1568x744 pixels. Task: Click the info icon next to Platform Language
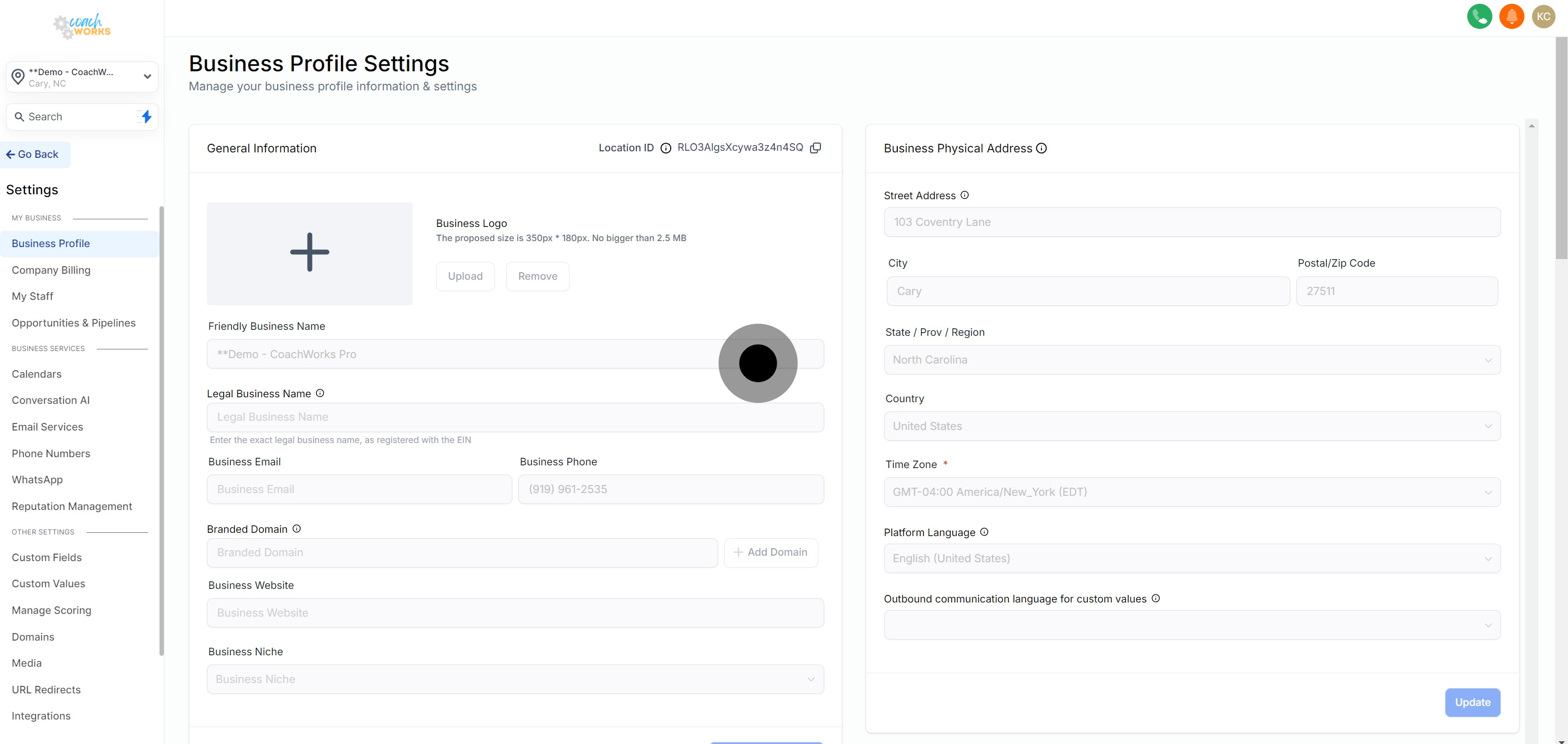[x=984, y=532]
